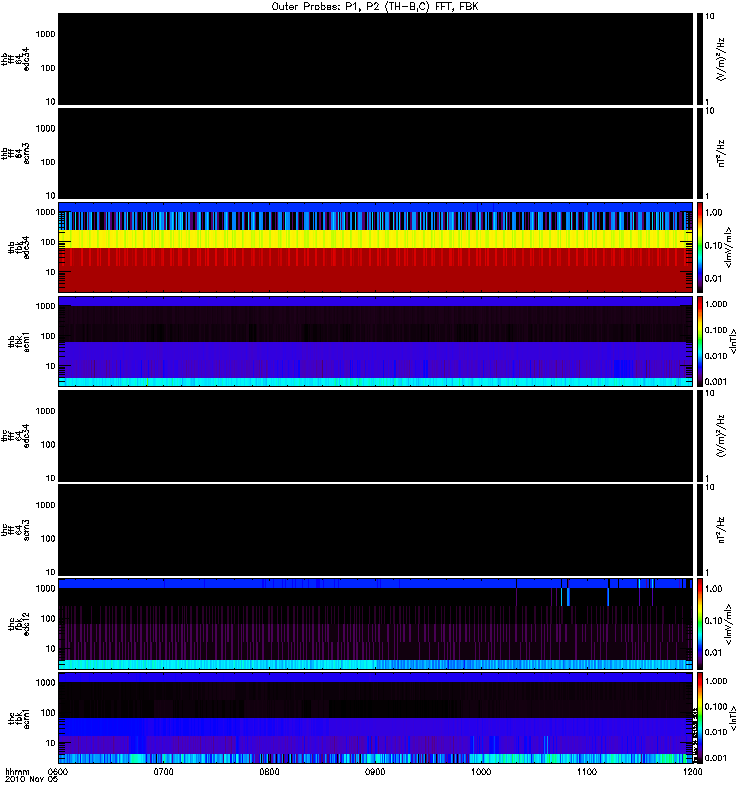Click the thb fbk edc34 spectrogram panel
The height and width of the screenshot is (800, 750).
click(x=376, y=247)
